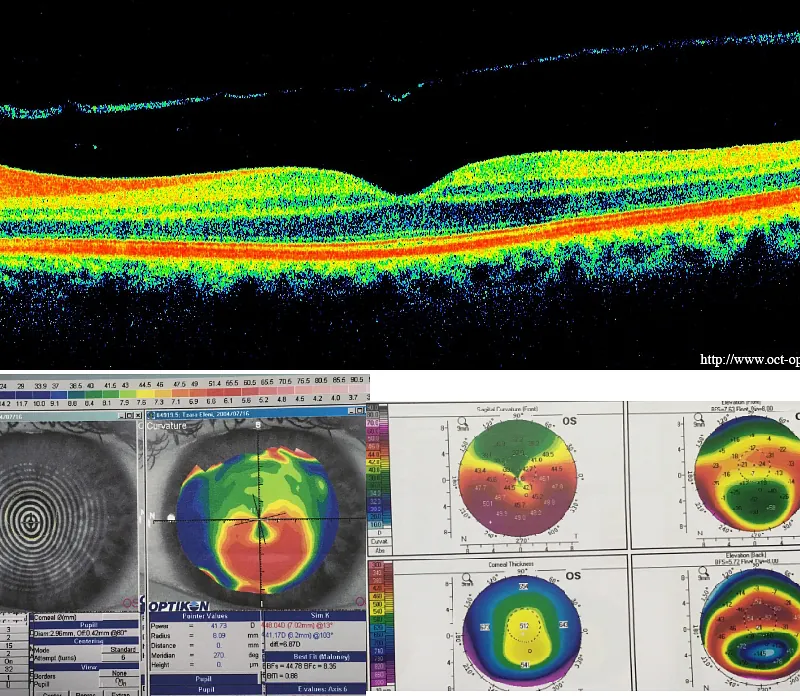This screenshot has width=800, height=696.
Task: Click the blue Sim K value at 103 degrees
Action: click(x=297, y=635)
